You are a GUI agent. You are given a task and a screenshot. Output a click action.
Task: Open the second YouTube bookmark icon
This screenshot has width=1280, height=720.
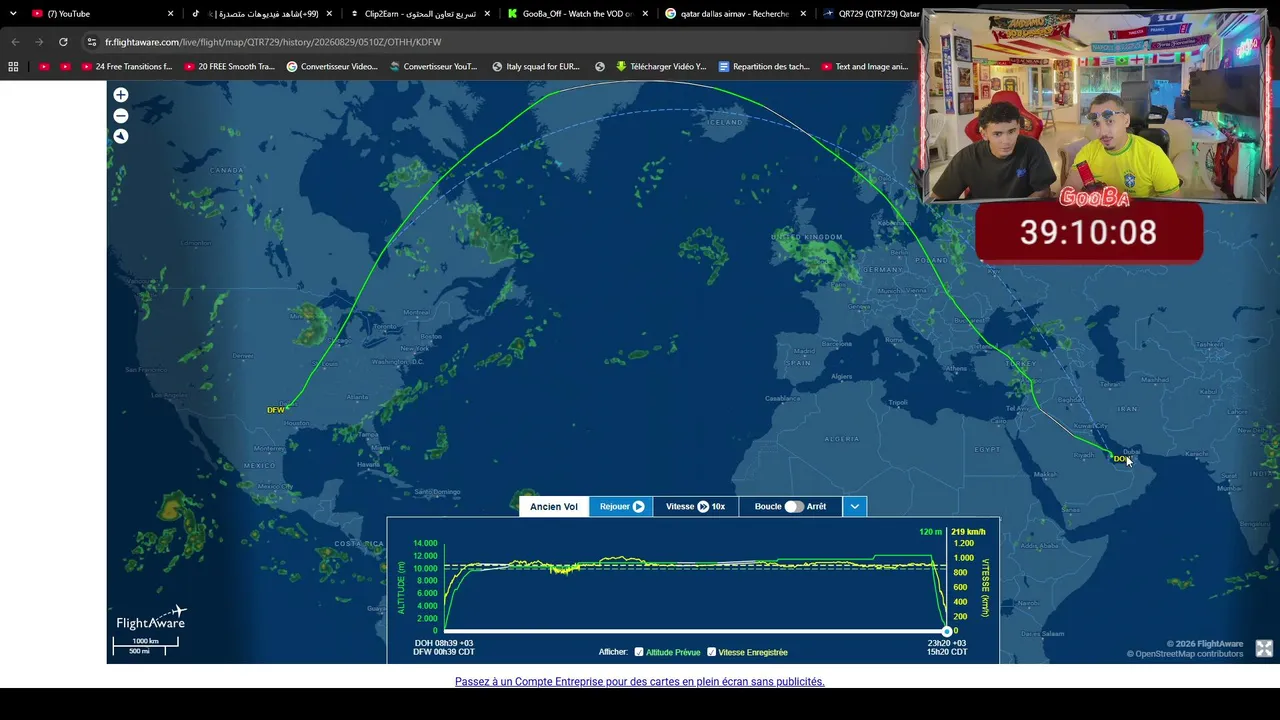pos(65,67)
